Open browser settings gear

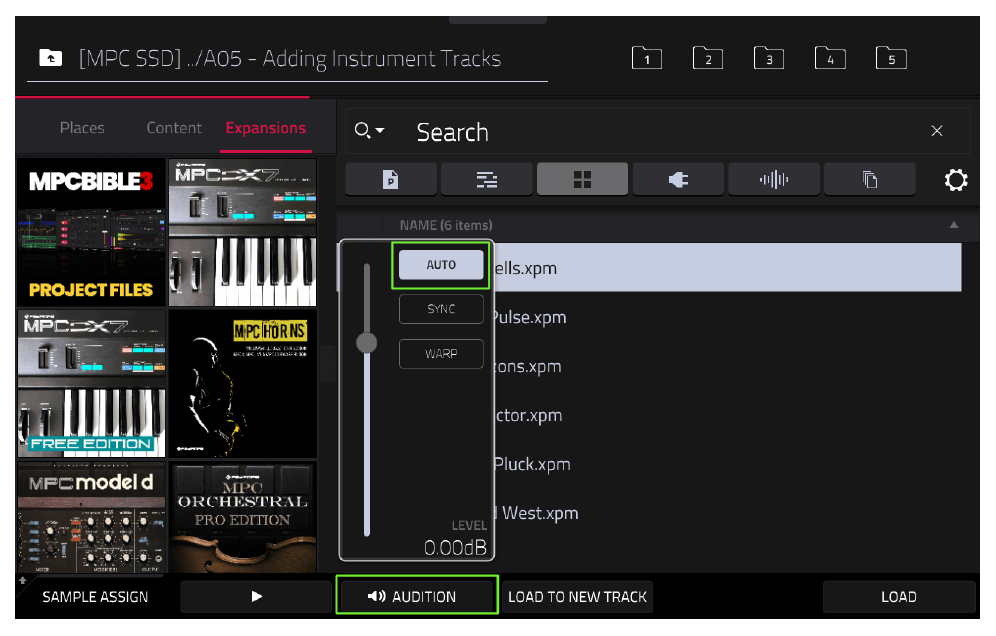click(x=955, y=180)
